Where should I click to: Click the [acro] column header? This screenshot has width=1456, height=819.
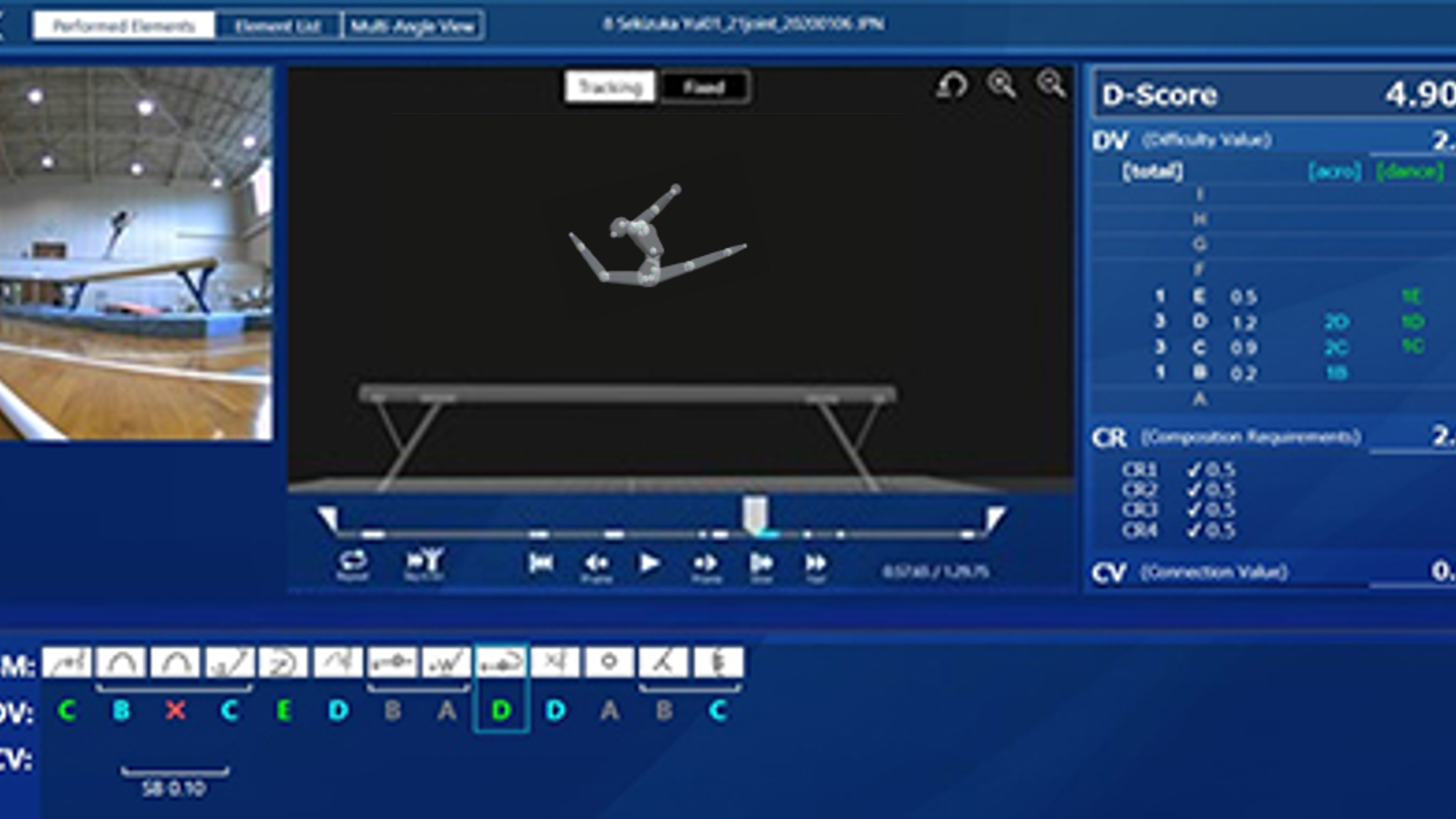click(1335, 172)
